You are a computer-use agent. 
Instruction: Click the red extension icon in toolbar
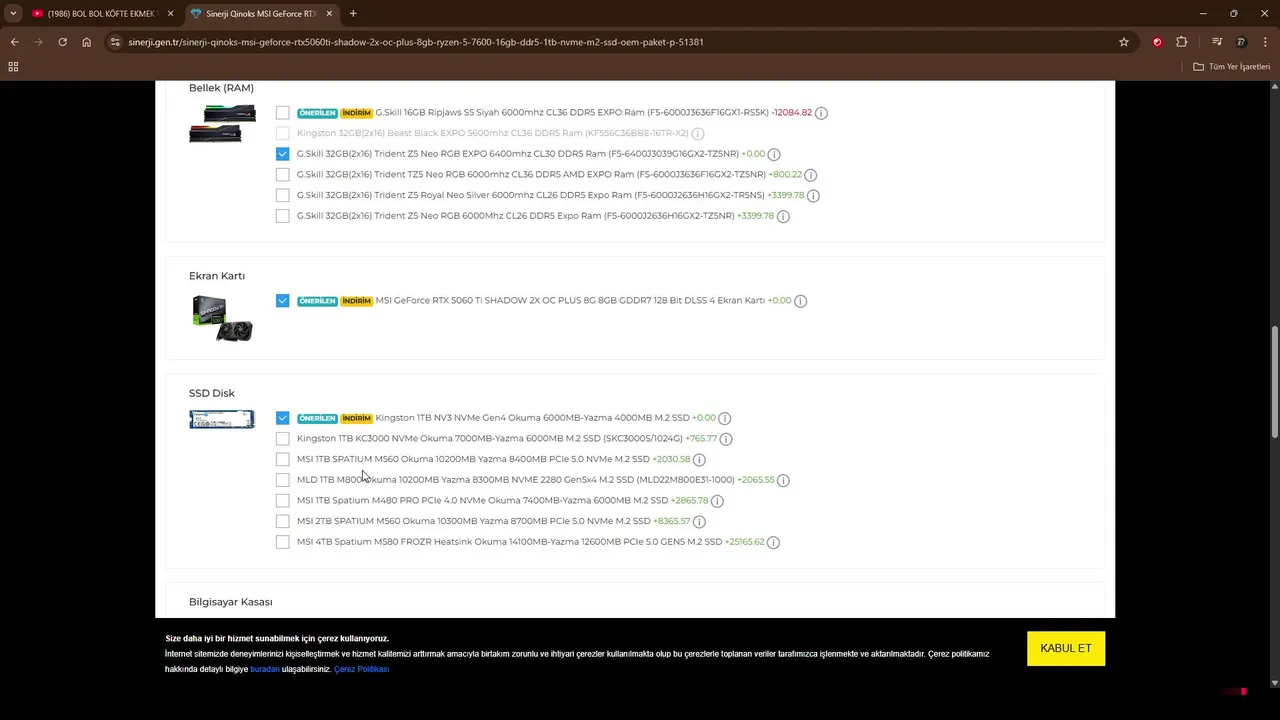click(1157, 42)
